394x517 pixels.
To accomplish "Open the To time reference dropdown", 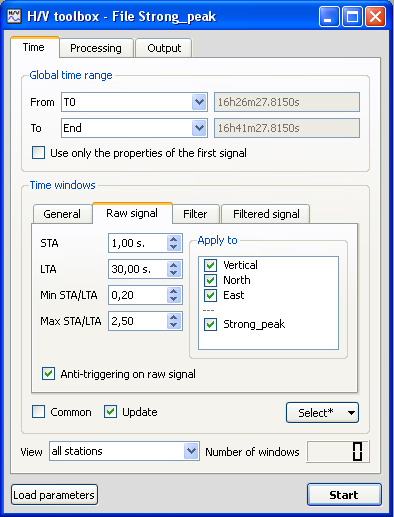I will [199, 128].
